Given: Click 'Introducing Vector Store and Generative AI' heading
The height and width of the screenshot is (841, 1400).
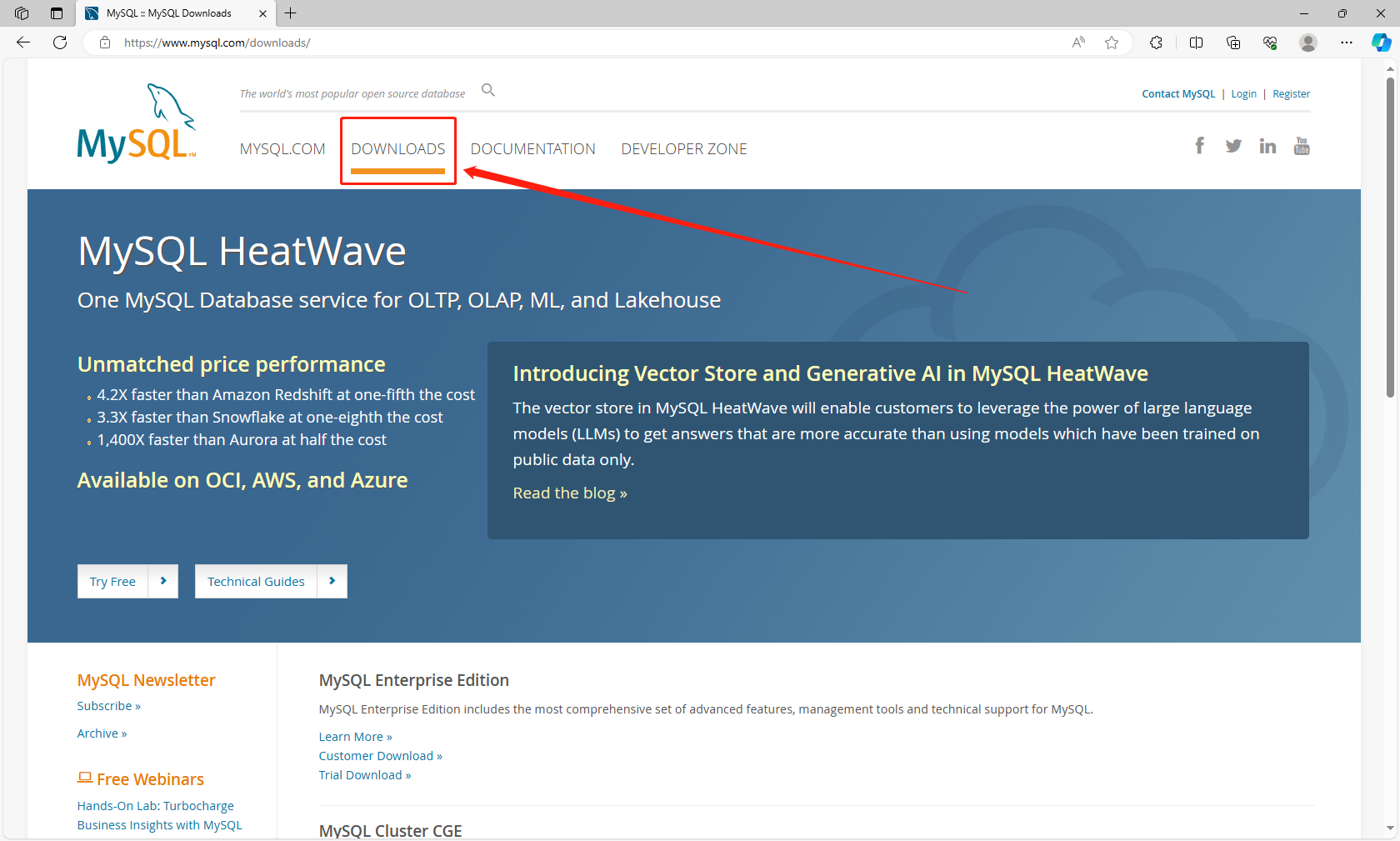Looking at the screenshot, I should [x=830, y=373].
